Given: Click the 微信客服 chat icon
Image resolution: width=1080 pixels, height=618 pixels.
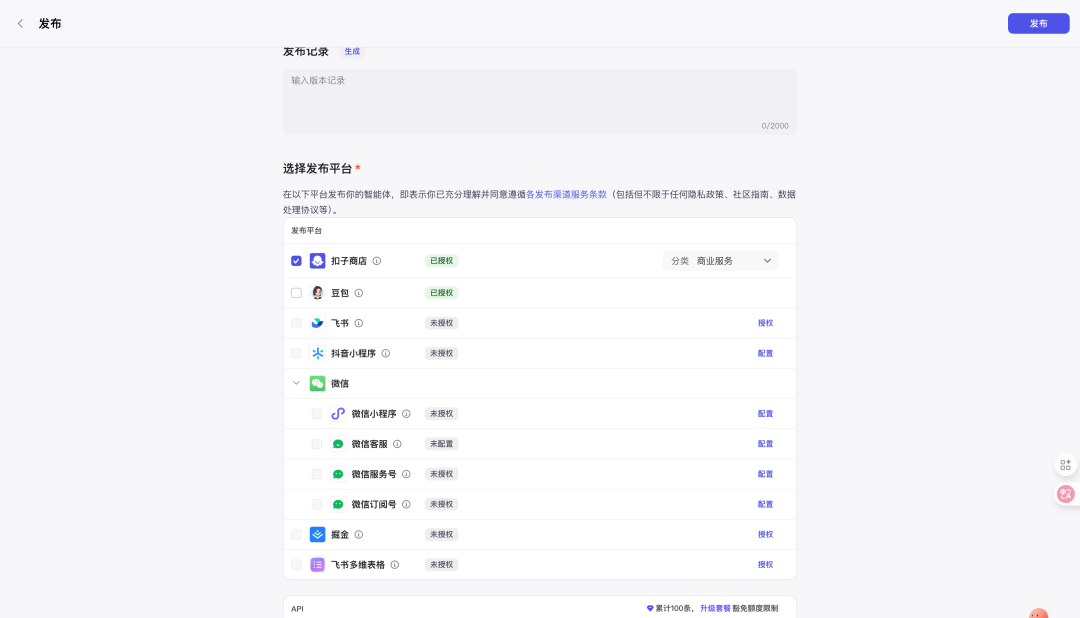Looking at the screenshot, I should pos(338,444).
